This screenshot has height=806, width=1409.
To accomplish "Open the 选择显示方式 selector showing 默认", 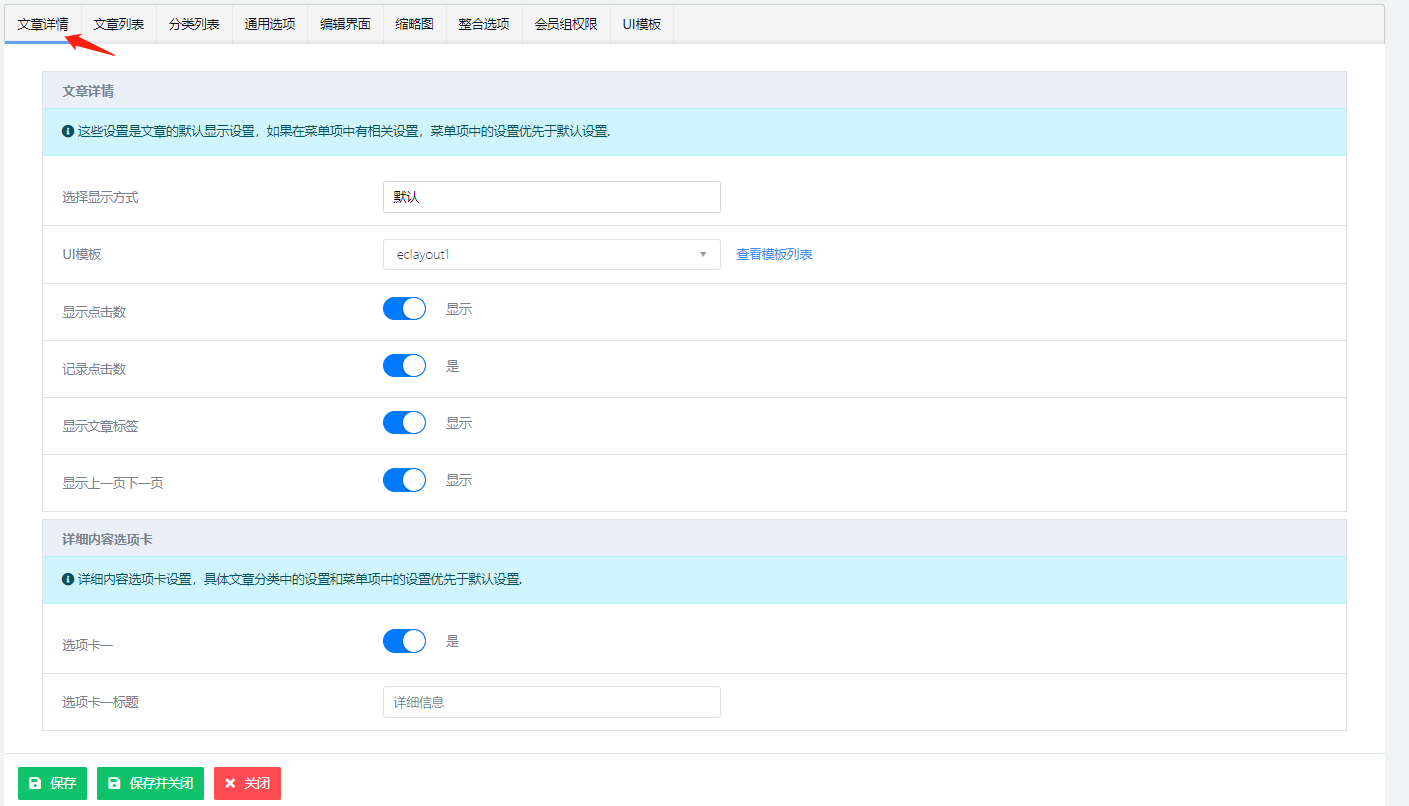I will [551, 197].
